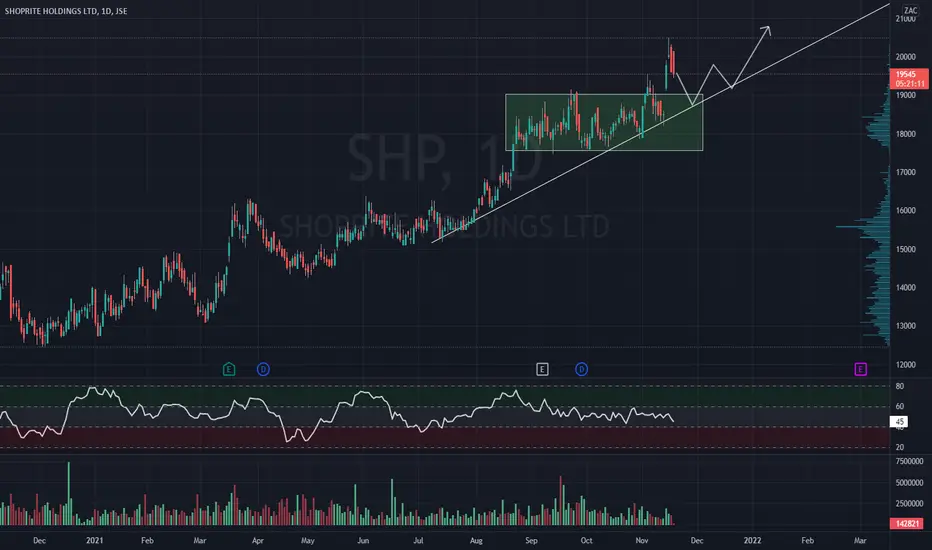The width and height of the screenshot is (932, 550).
Task: Click the 2021 label on time axis
Action: point(95,540)
